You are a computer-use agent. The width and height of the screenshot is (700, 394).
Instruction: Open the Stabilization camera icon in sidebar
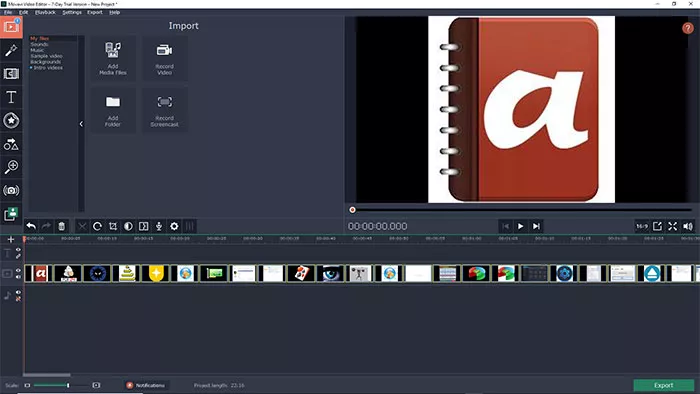pyautogui.click(x=11, y=191)
